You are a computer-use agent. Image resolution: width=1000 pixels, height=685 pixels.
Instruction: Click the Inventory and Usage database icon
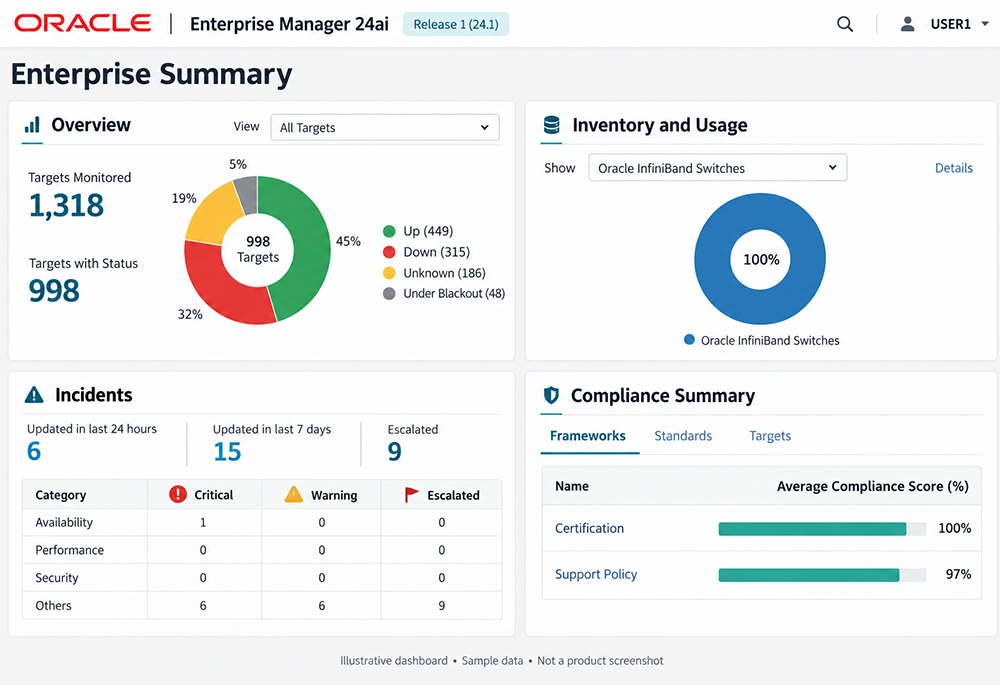[551, 124]
